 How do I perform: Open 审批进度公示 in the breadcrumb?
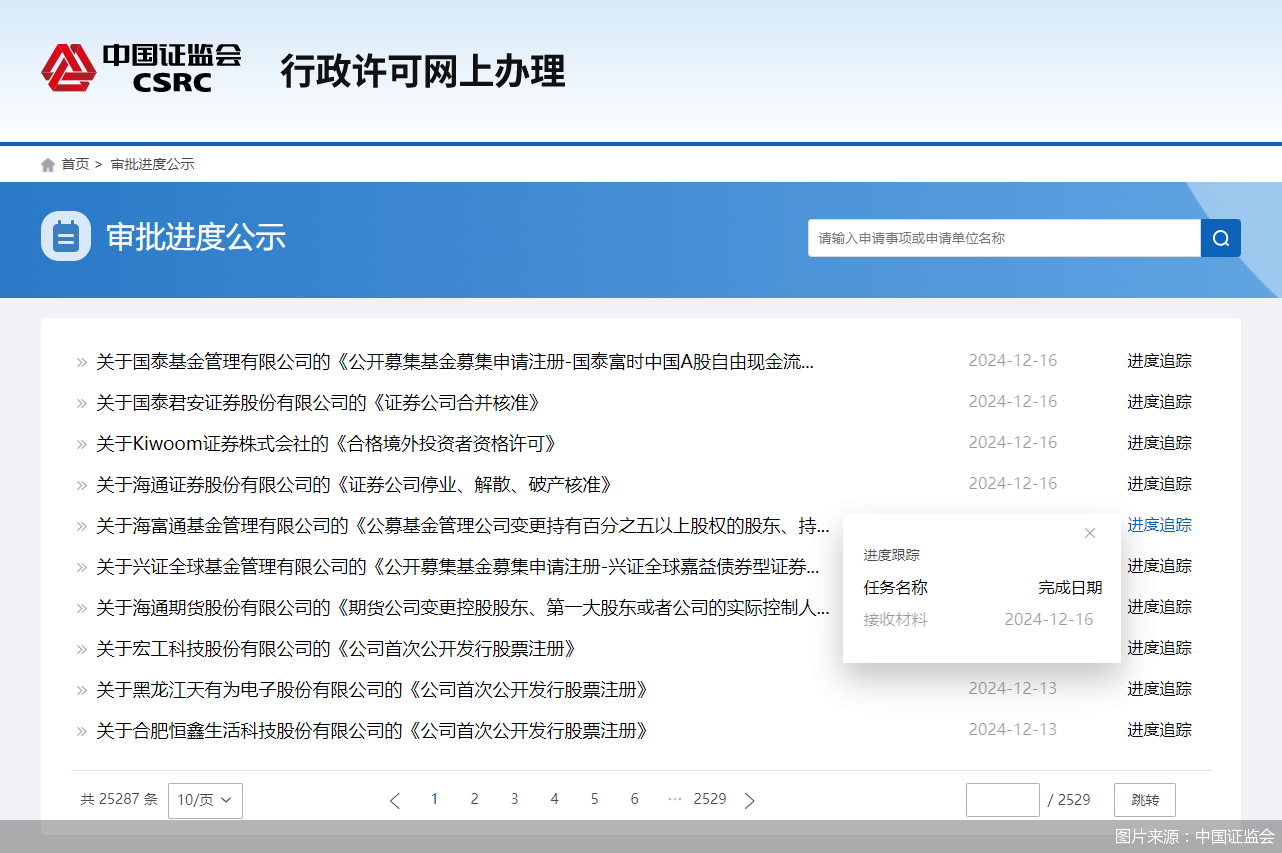click(x=152, y=164)
